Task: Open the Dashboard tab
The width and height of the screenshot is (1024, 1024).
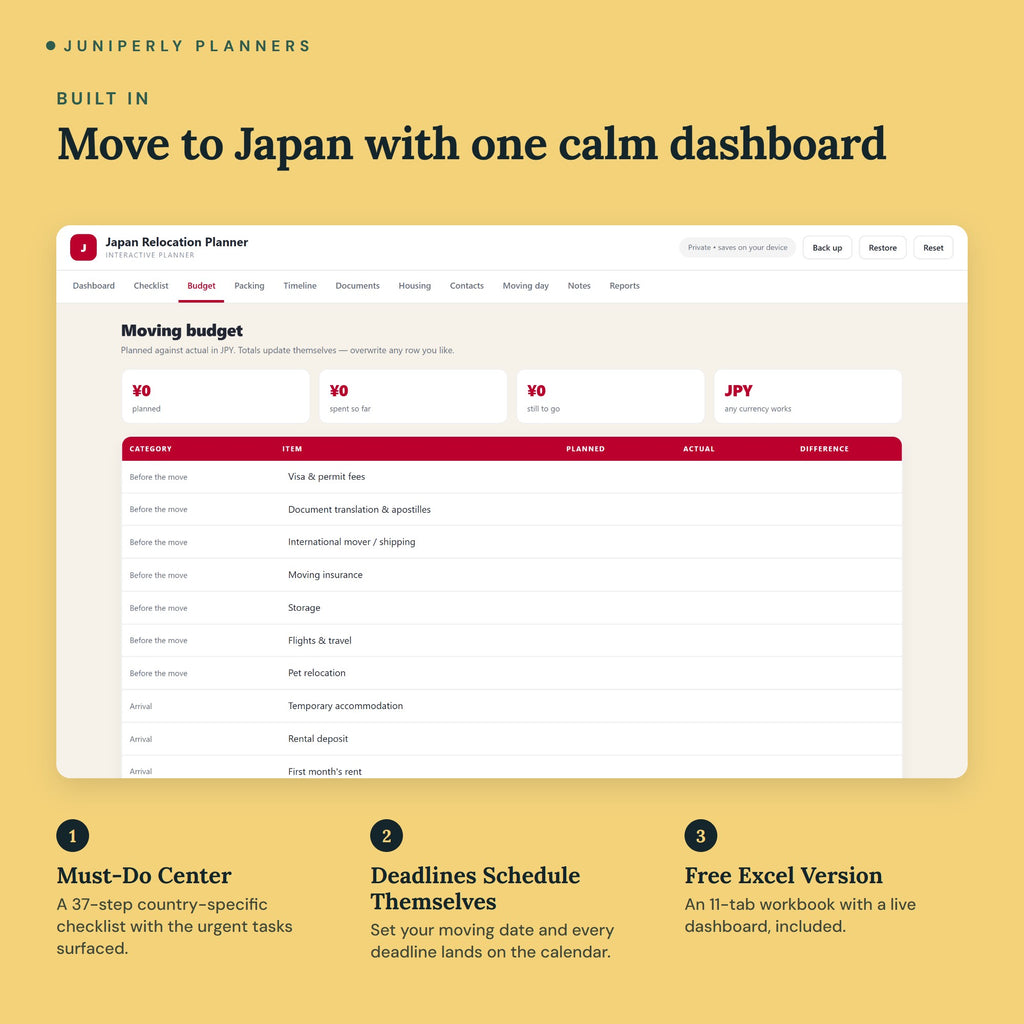Action: (x=93, y=286)
